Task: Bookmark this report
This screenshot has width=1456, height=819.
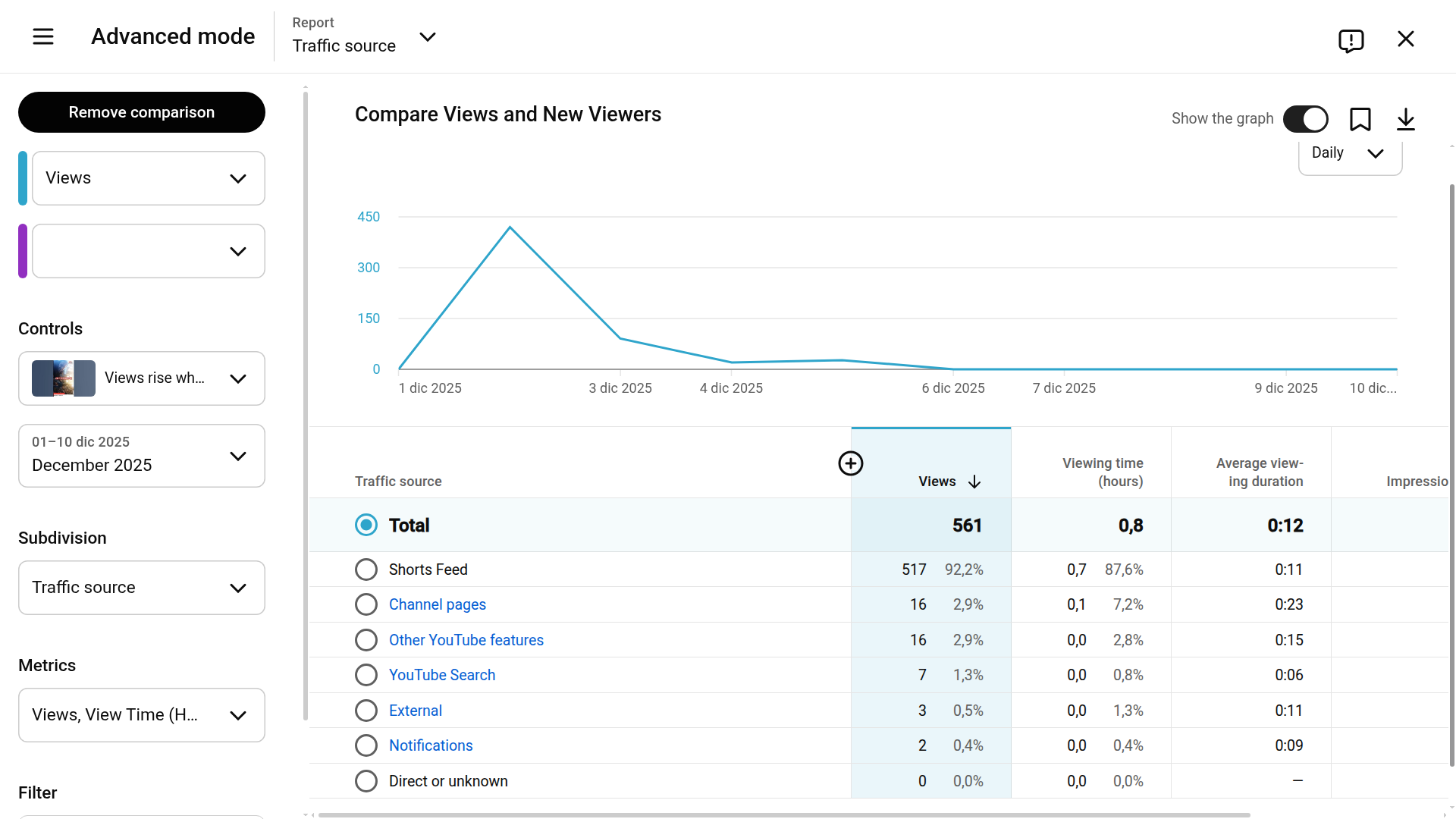Action: (x=1360, y=119)
